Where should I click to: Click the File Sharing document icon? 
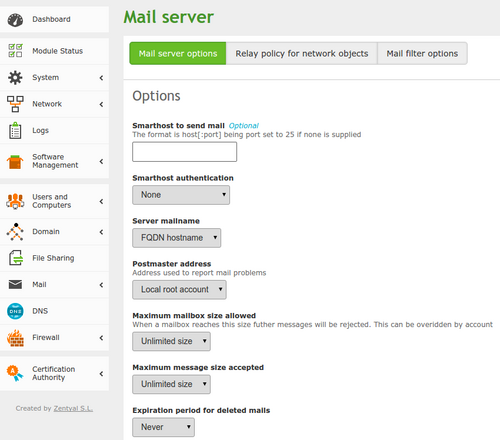tap(16, 258)
